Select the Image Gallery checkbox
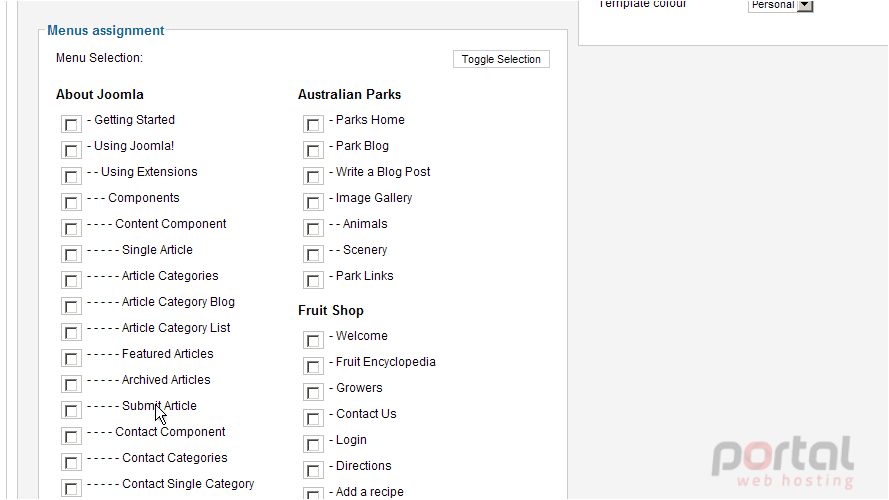This screenshot has width=889, height=500. point(313,202)
